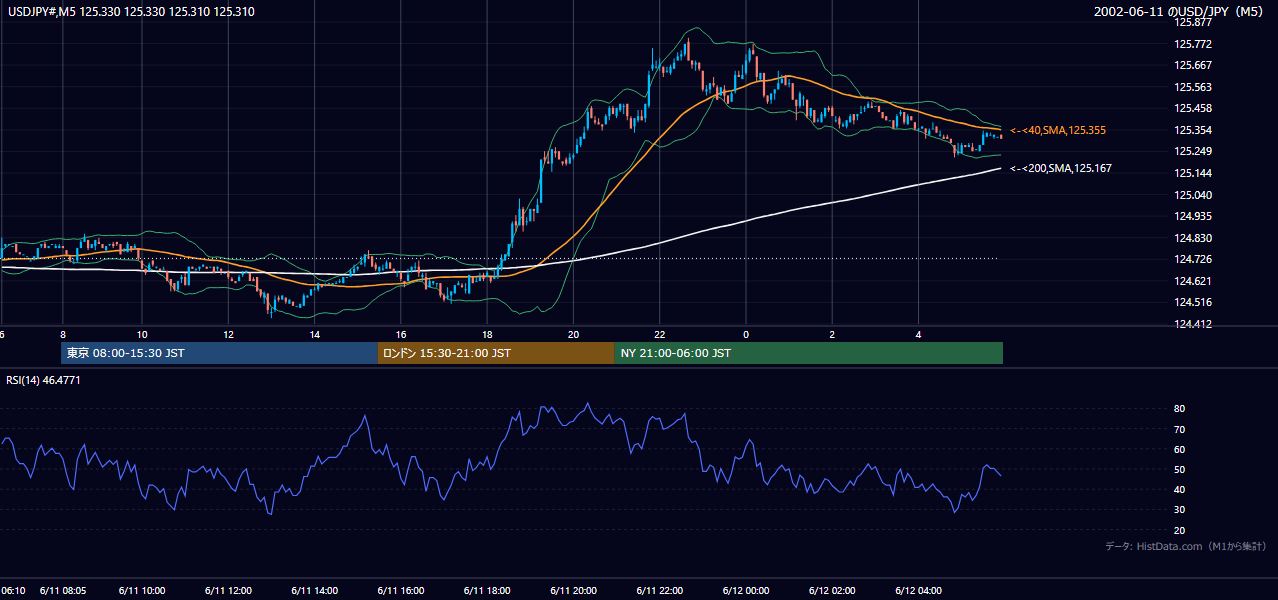This screenshot has height=600, width=1278.
Task: Click hour label 4 below price chart
Action: click(918, 334)
